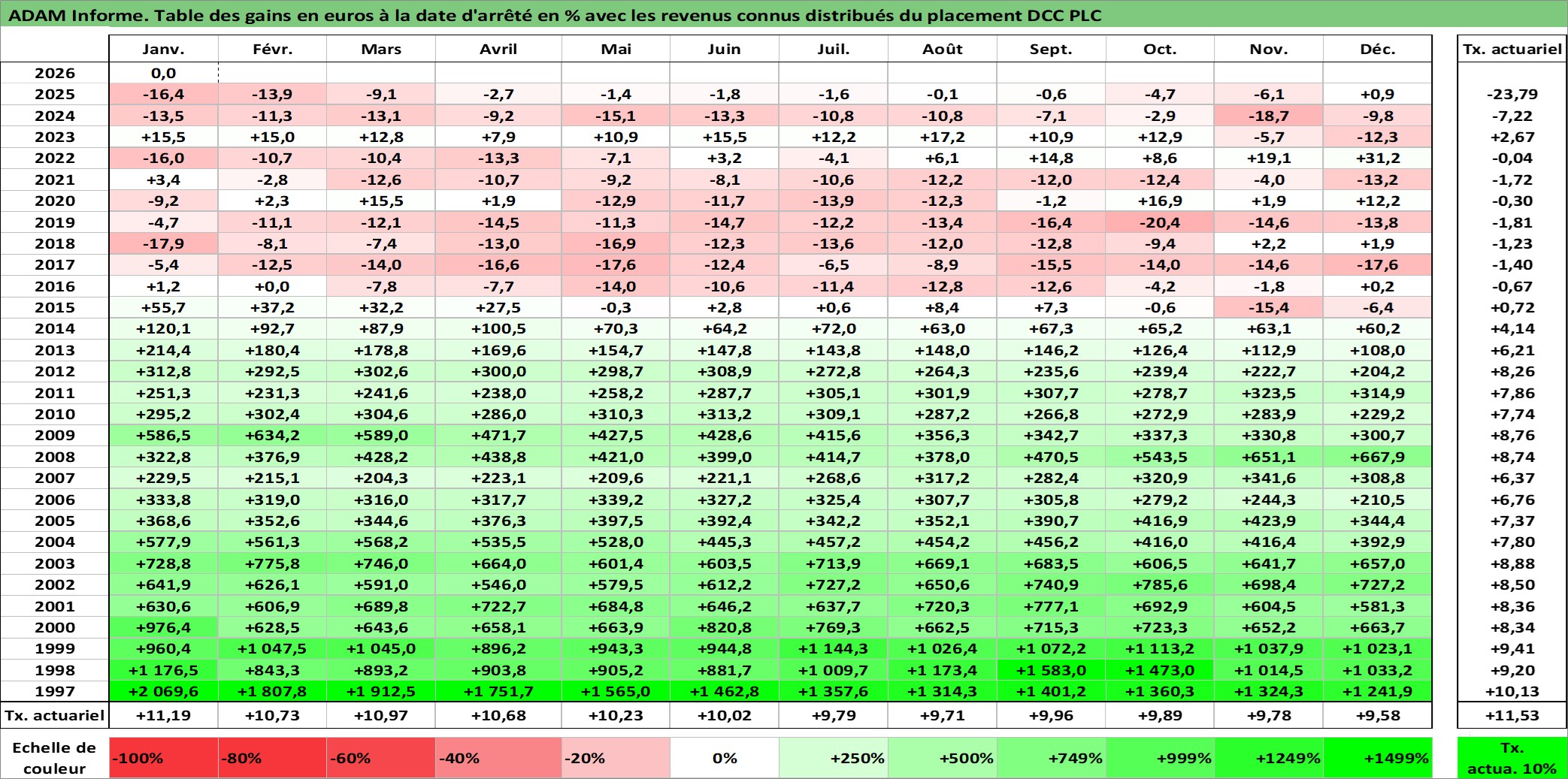Click the +2 069,6 cell in 1997
Image resolution: width=1568 pixels, height=779 pixels.
pos(163,691)
